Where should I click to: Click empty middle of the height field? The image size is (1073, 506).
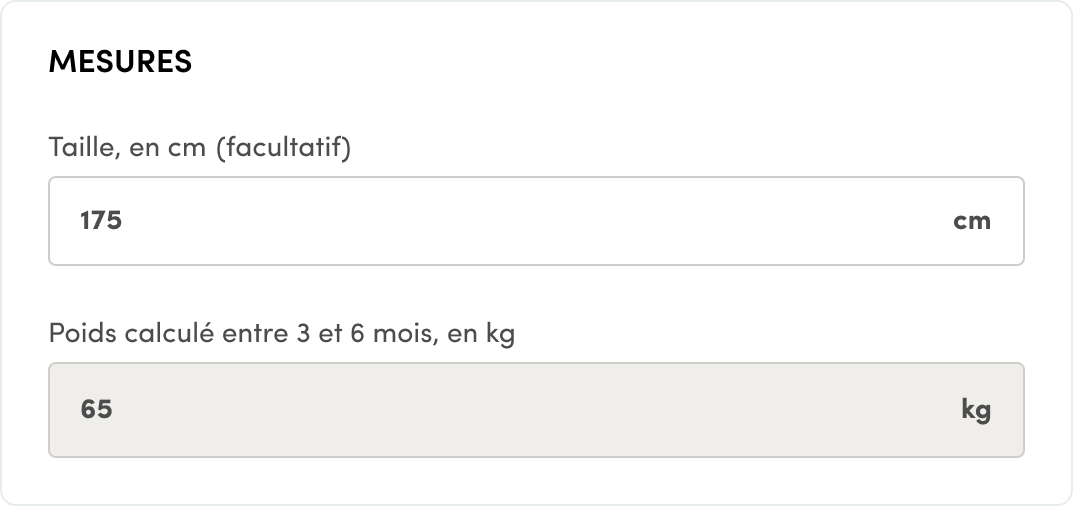536,221
